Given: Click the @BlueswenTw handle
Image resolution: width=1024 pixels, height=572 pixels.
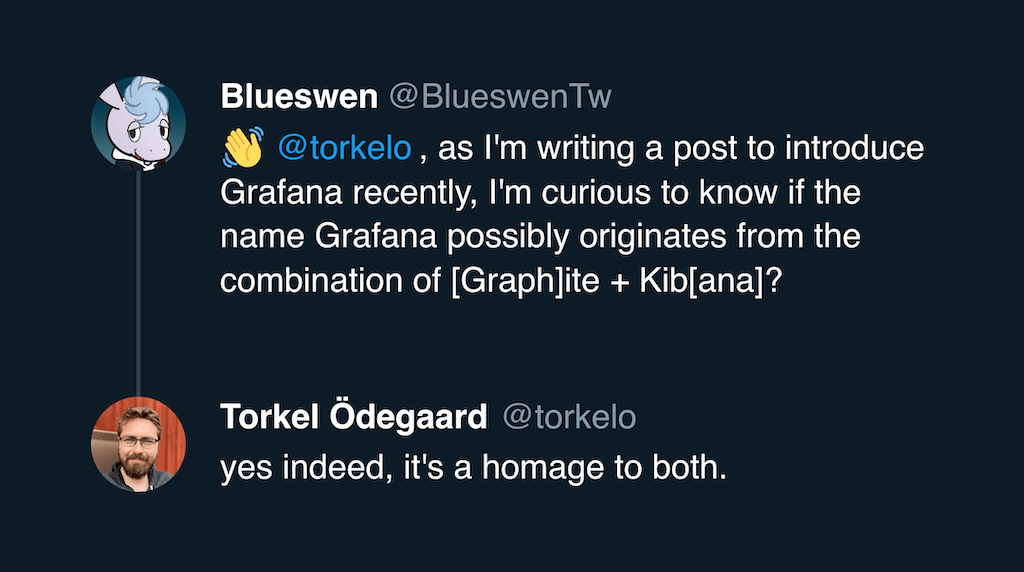Looking at the screenshot, I should [499, 97].
